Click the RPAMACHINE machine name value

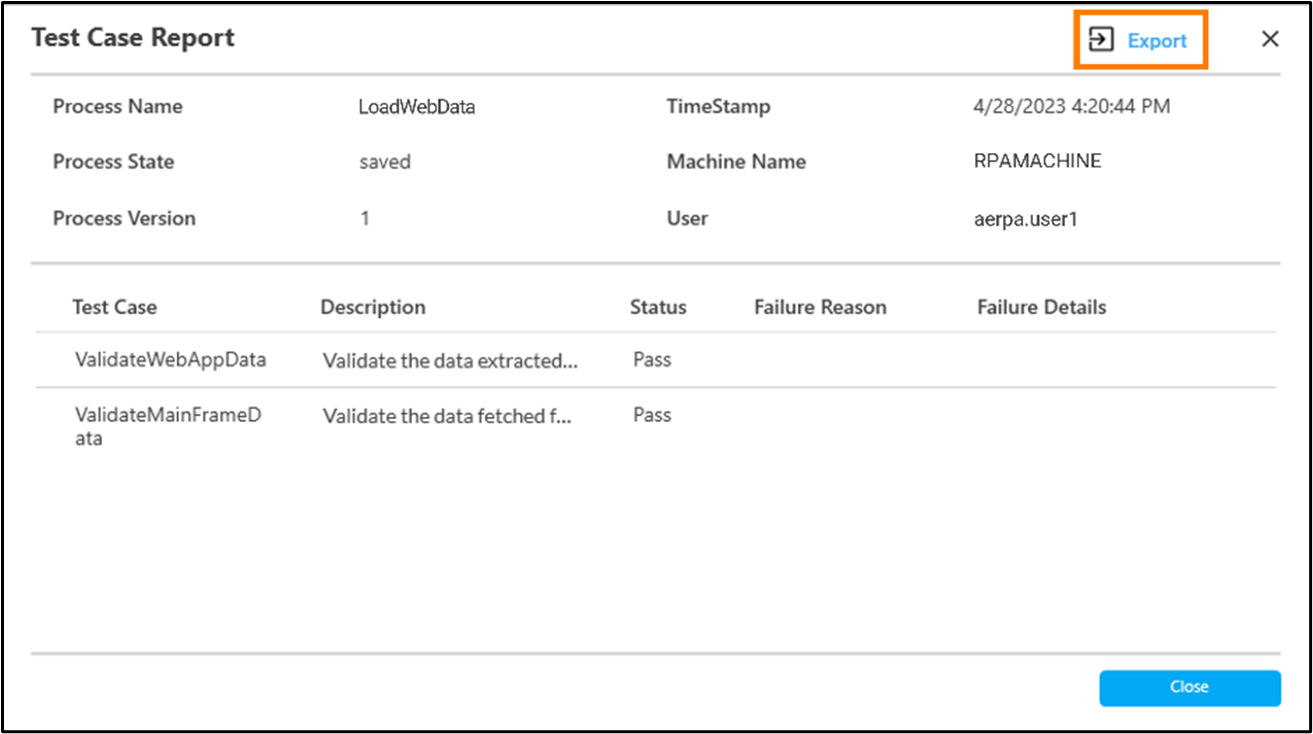click(1037, 161)
